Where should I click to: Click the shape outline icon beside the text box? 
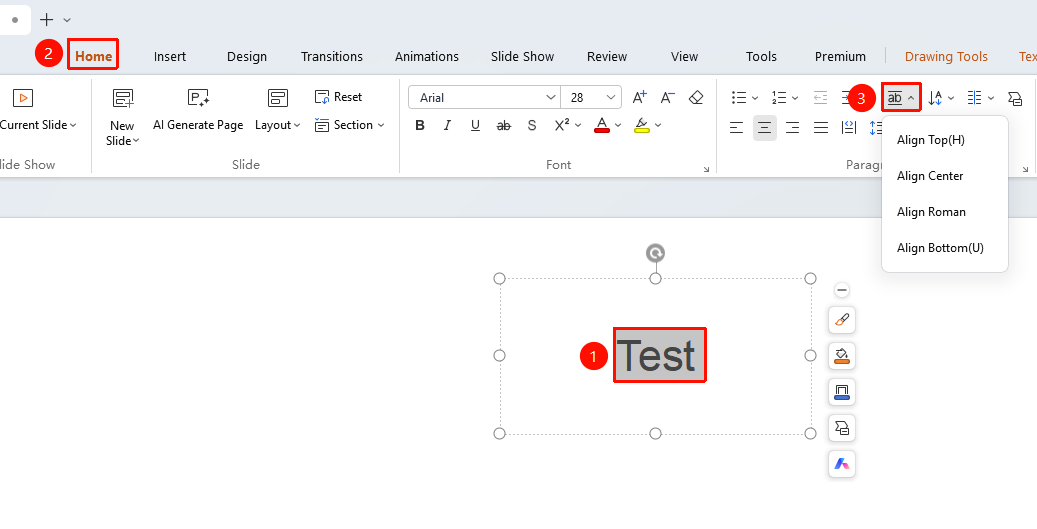coord(842,392)
